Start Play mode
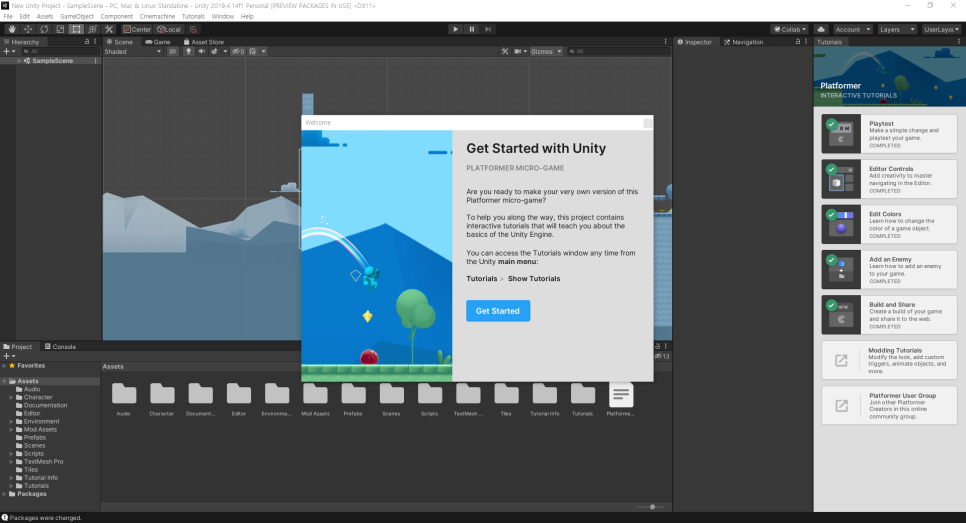966x523 pixels. pos(455,29)
